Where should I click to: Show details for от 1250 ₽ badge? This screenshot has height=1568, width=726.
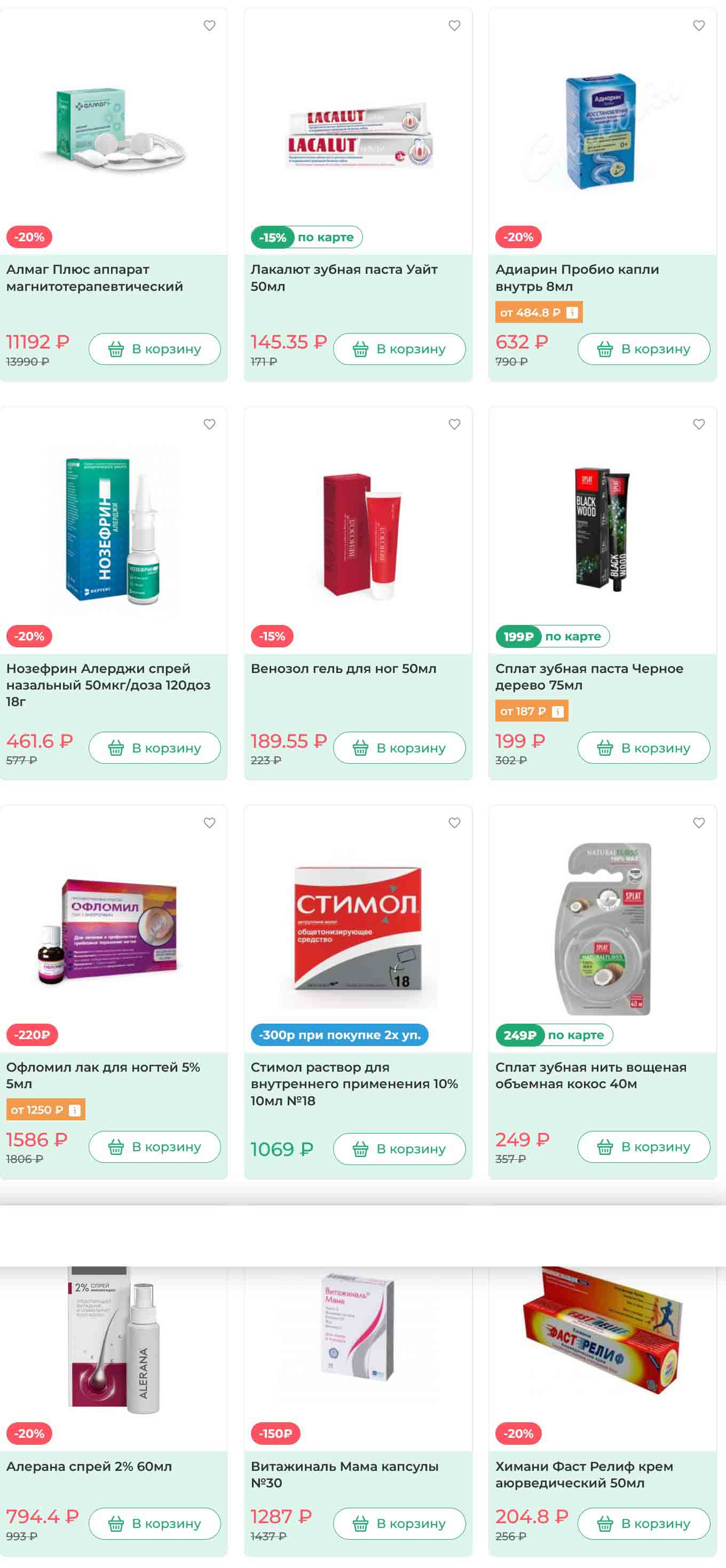(x=74, y=1110)
